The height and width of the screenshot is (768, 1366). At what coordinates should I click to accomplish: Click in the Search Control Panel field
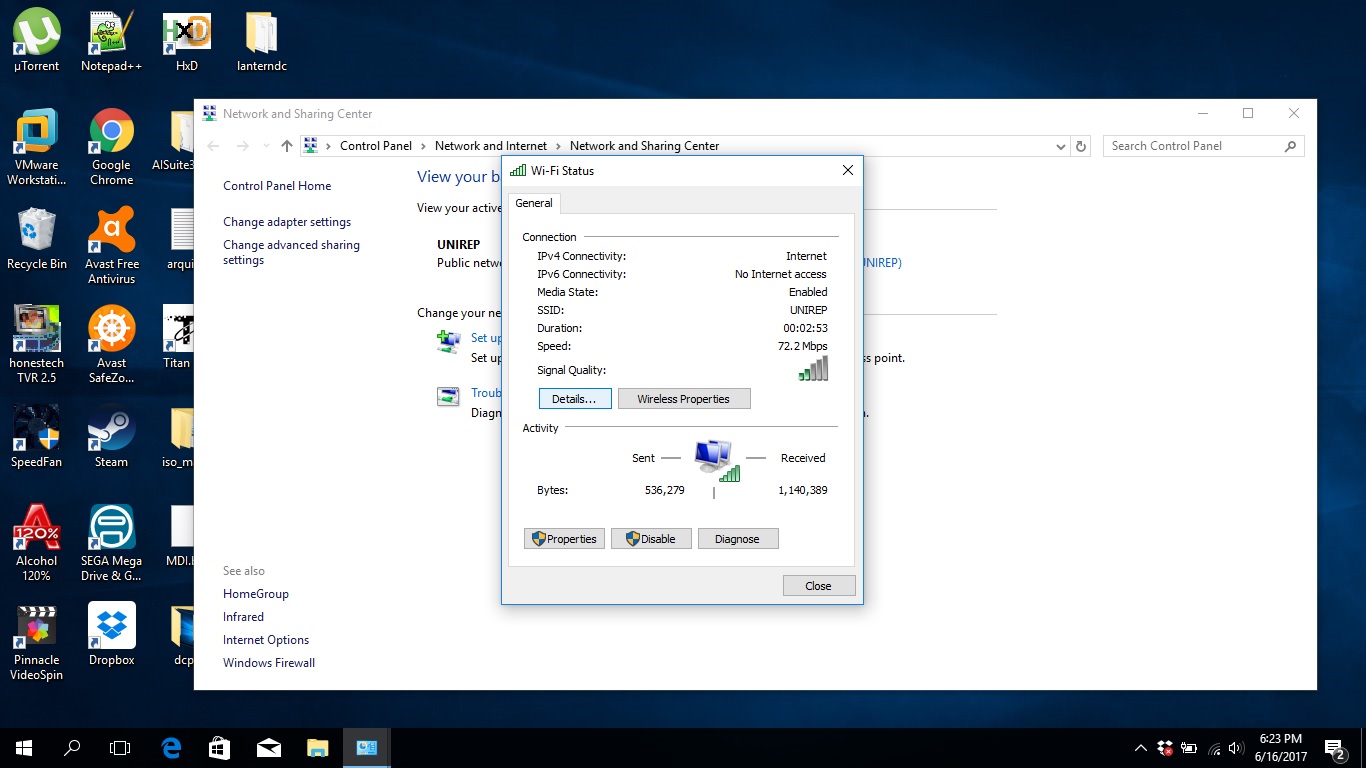pos(1204,146)
